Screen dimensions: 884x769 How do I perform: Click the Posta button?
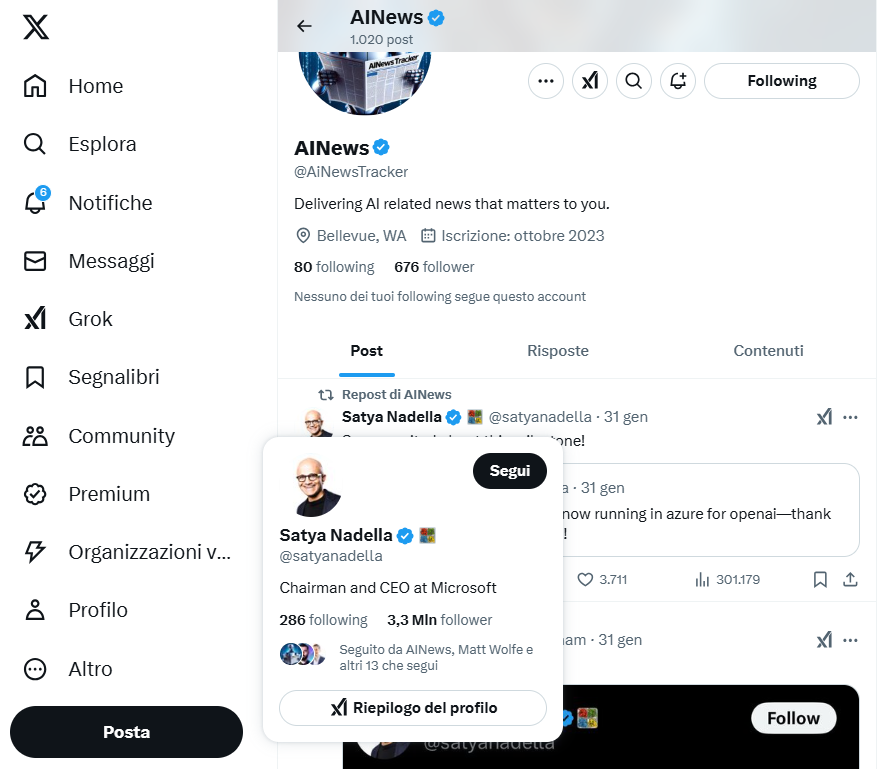point(126,732)
